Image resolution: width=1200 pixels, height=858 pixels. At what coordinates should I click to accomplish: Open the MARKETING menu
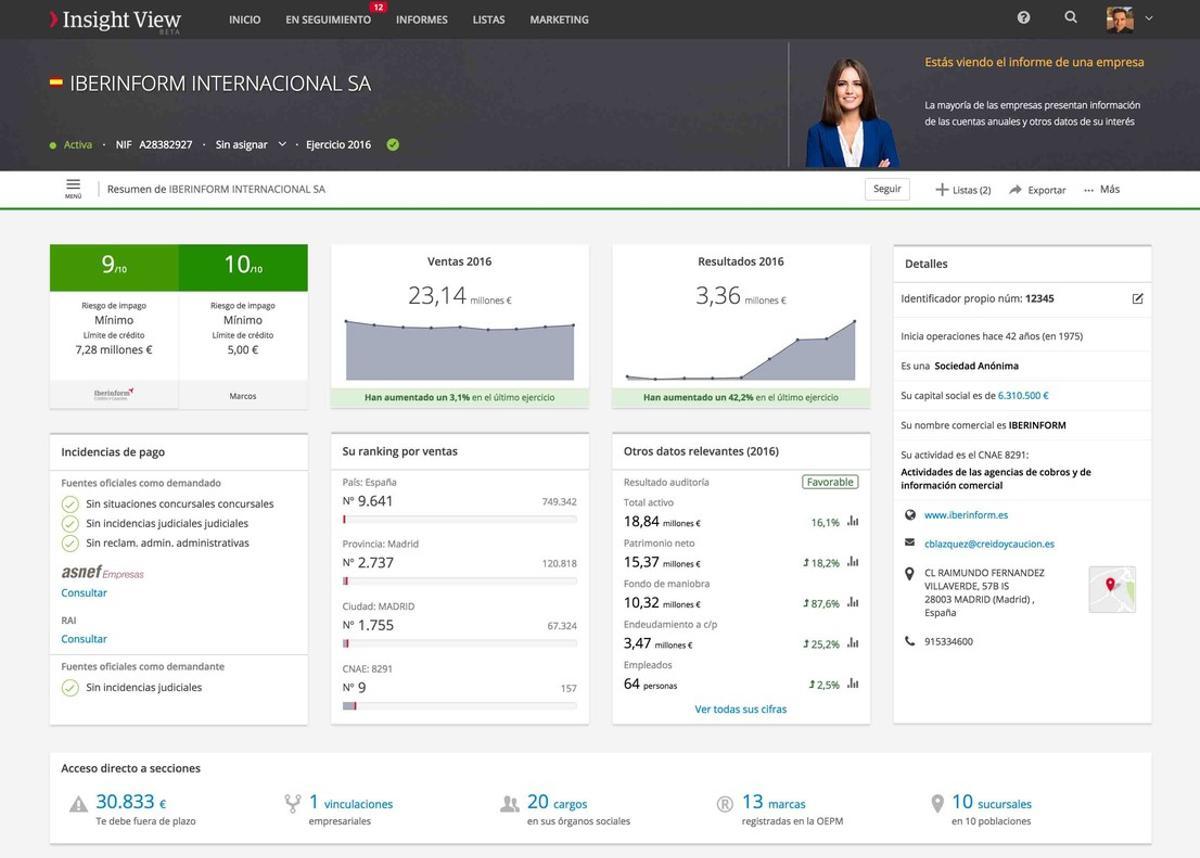559,19
